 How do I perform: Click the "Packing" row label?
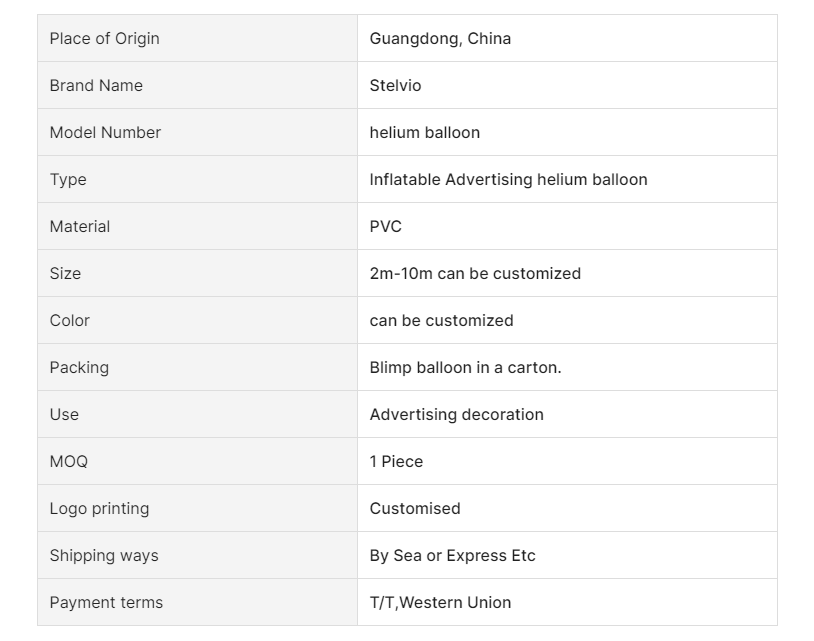coord(79,367)
